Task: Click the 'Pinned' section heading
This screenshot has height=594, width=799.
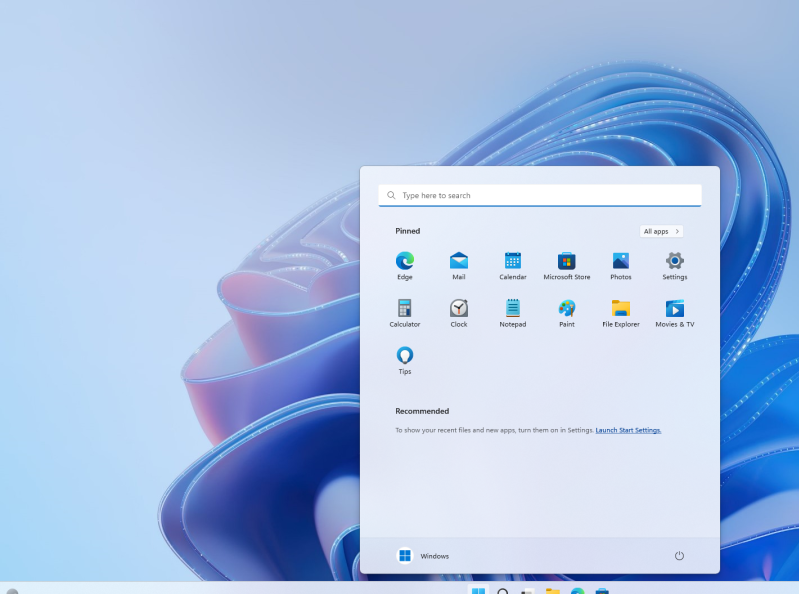Action: coord(408,231)
